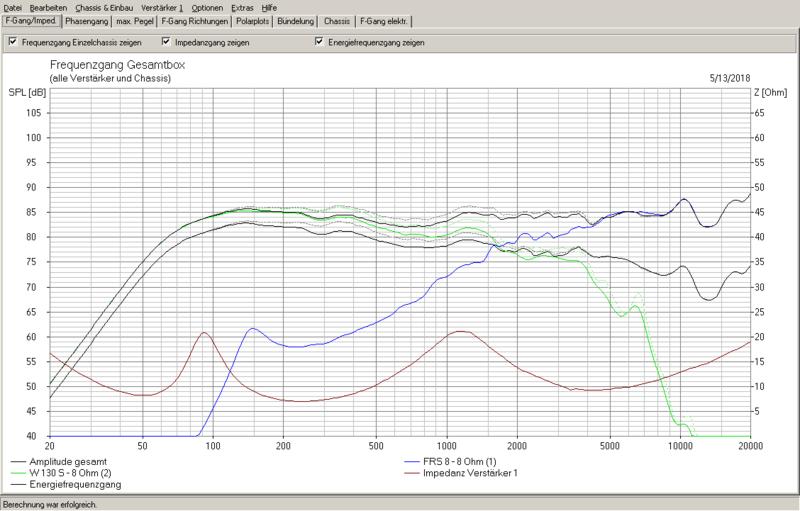Select the F-Gang elektr. tab
Image resolution: width=800 pixels, height=511 pixels.
[x=384, y=21]
